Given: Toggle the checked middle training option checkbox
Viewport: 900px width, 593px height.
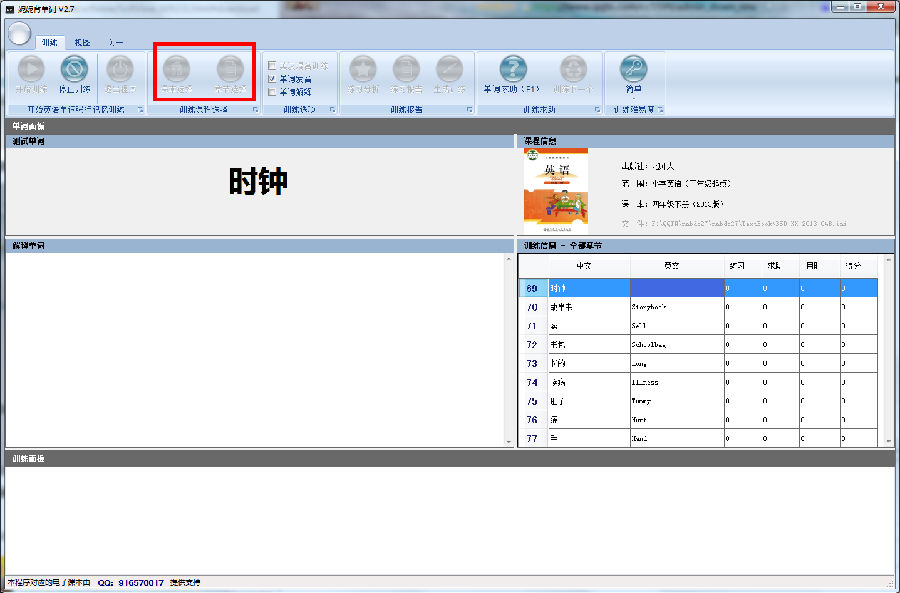Looking at the screenshot, I should [272, 79].
